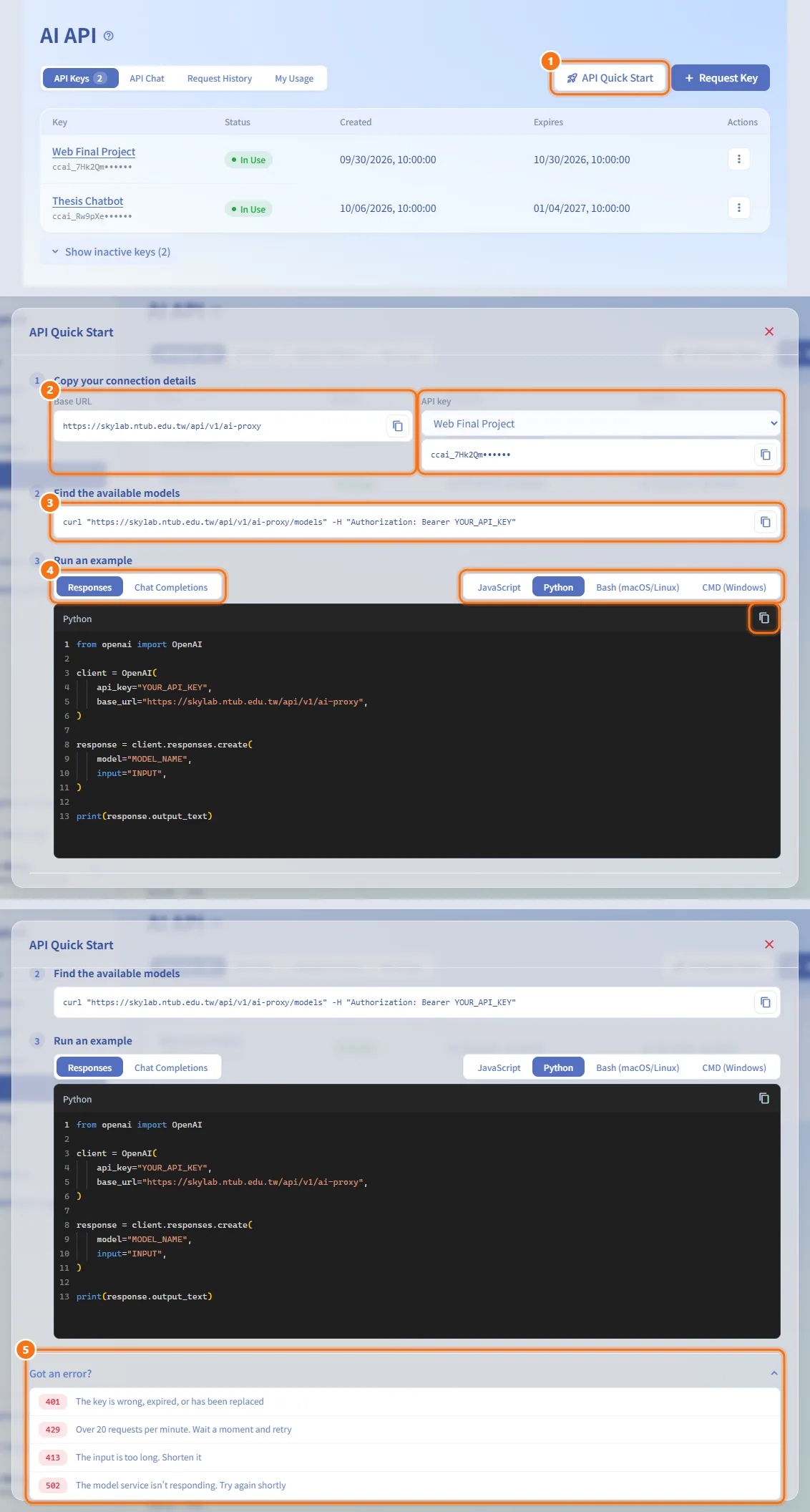Choose Python language in first dialog

point(558,588)
